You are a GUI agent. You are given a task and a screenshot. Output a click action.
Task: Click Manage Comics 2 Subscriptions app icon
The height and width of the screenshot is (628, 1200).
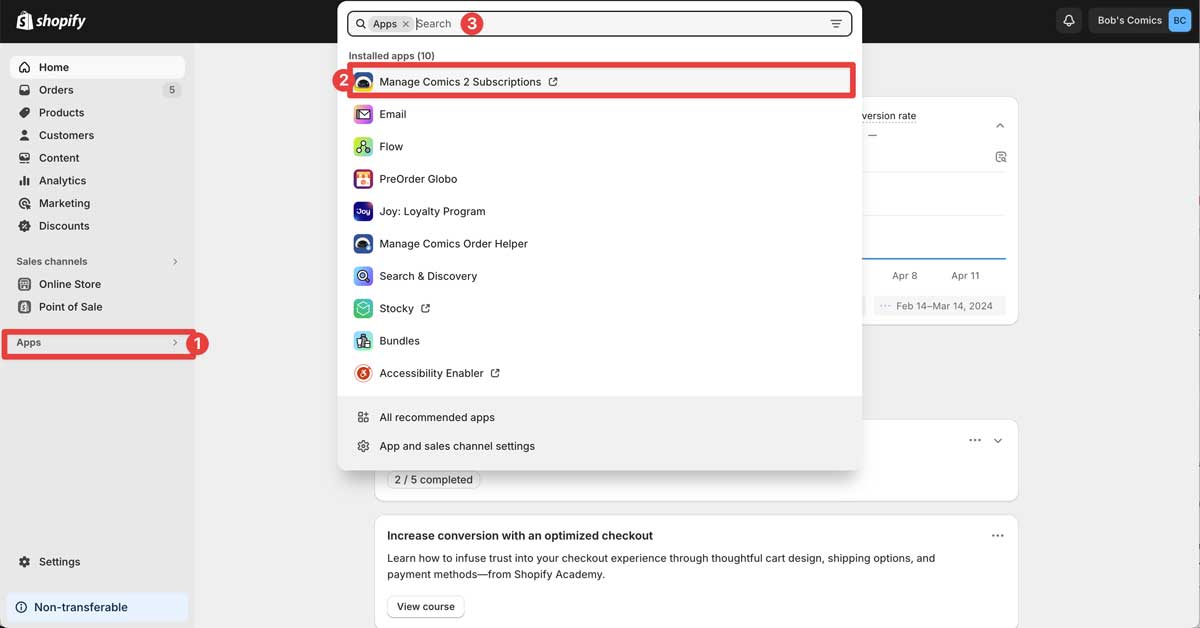point(363,82)
